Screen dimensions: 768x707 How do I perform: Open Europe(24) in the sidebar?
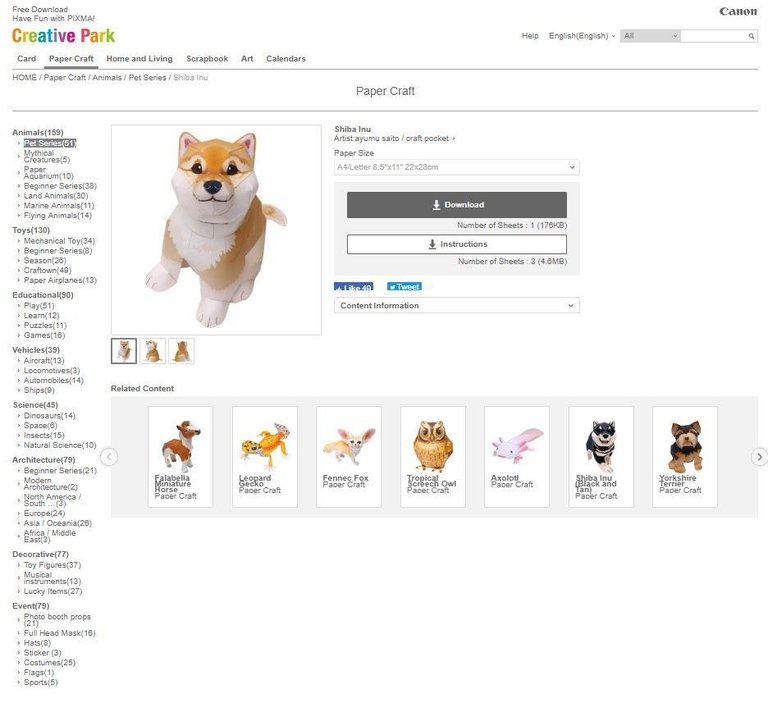(44, 513)
